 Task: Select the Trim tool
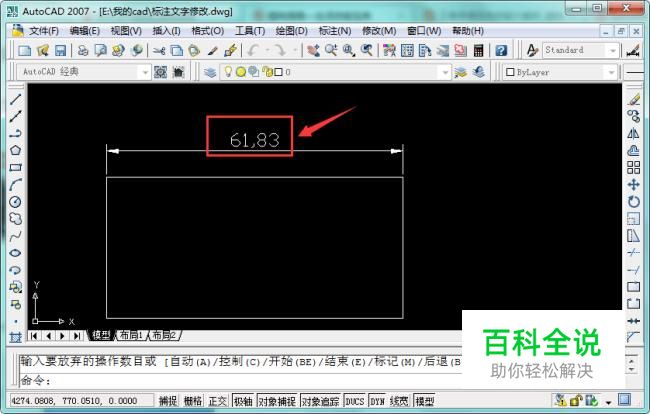(633, 253)
